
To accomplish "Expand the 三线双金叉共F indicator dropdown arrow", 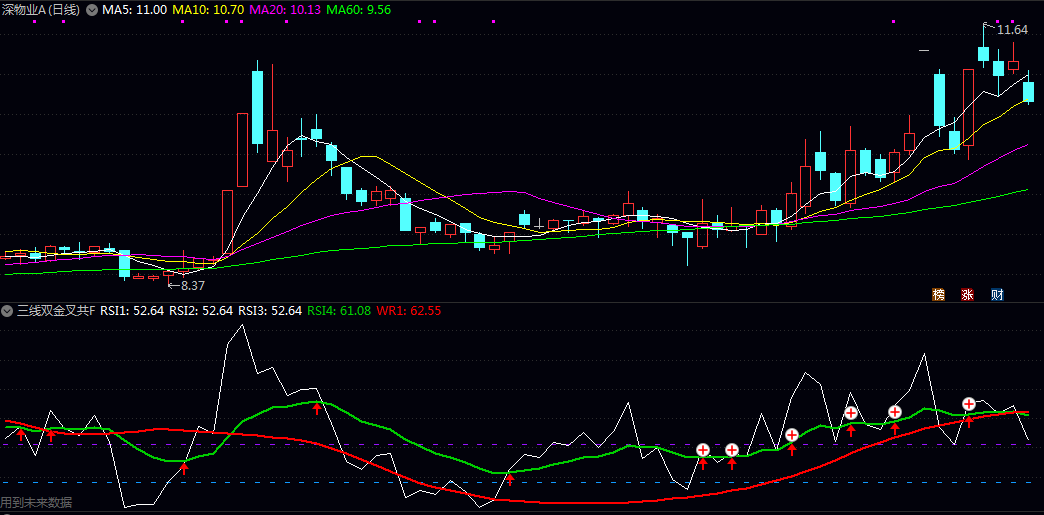I will (x=7, y=311).
